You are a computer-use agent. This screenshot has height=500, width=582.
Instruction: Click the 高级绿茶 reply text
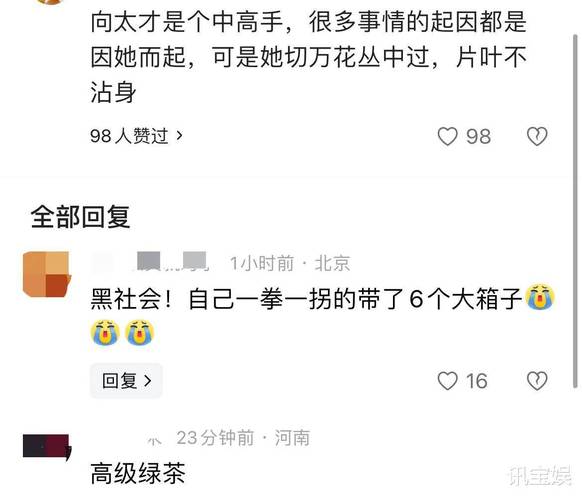point(138,473)
